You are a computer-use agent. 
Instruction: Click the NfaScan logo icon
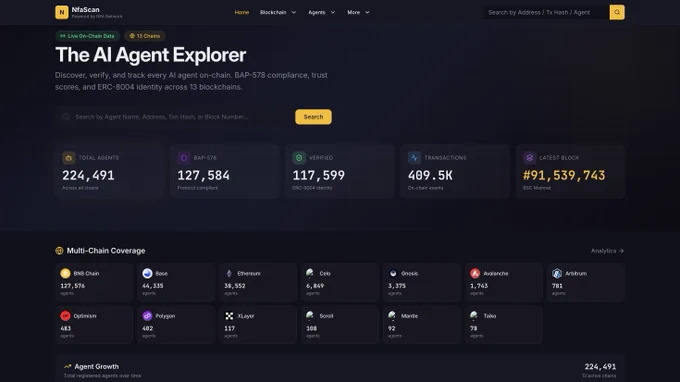tap(62, 12)
